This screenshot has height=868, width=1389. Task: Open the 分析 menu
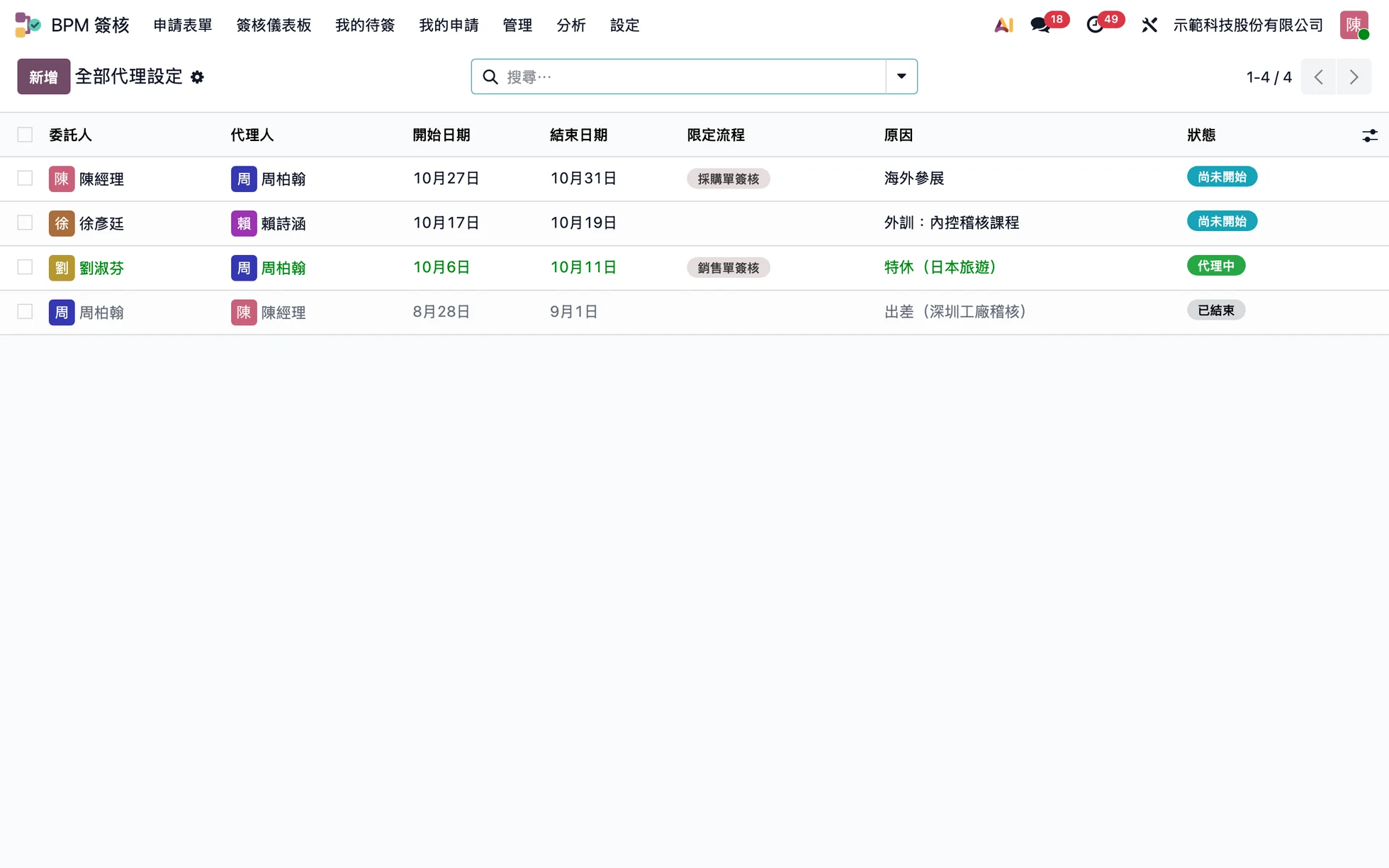click(x=571, y=25)
